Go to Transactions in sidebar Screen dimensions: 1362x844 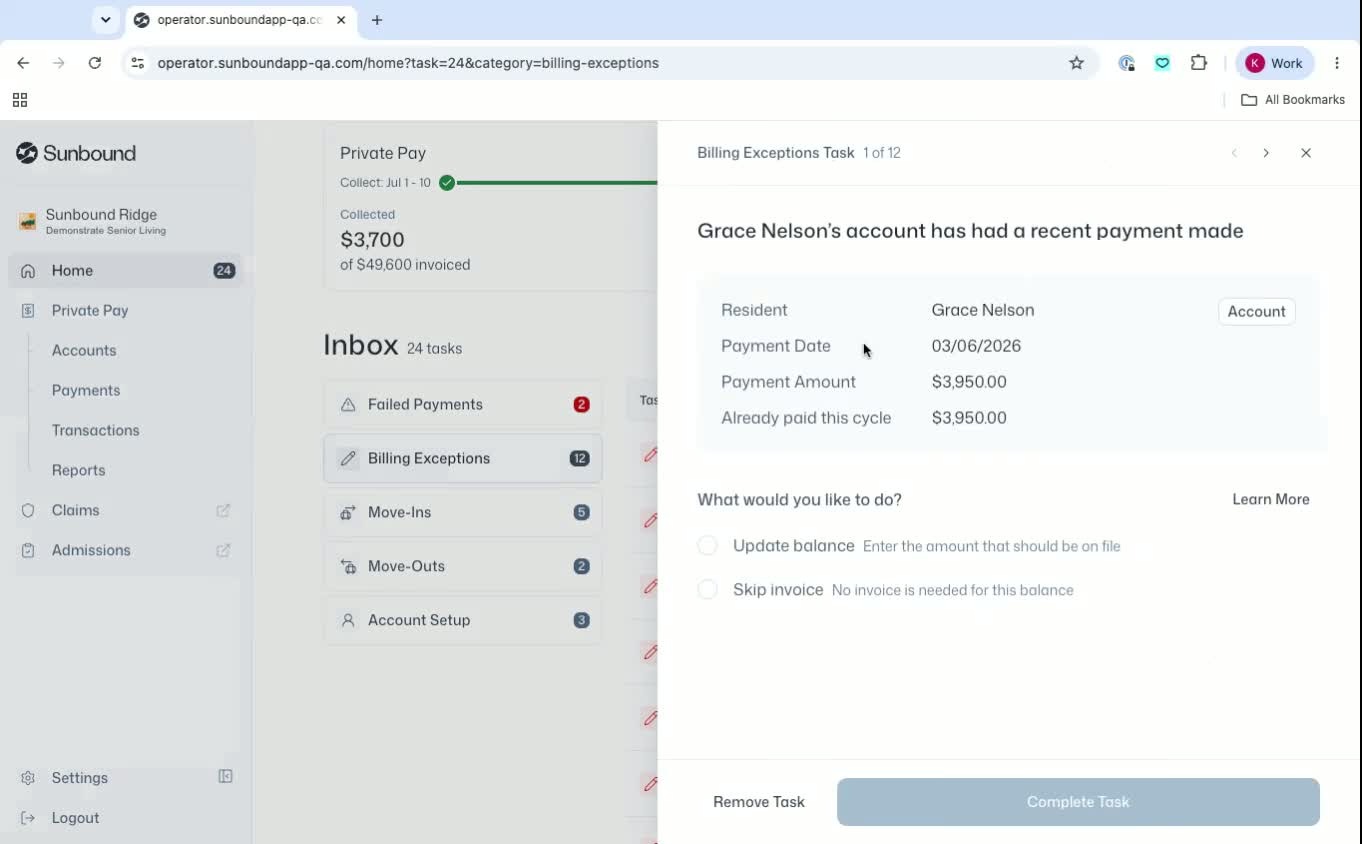pos(95,430)
